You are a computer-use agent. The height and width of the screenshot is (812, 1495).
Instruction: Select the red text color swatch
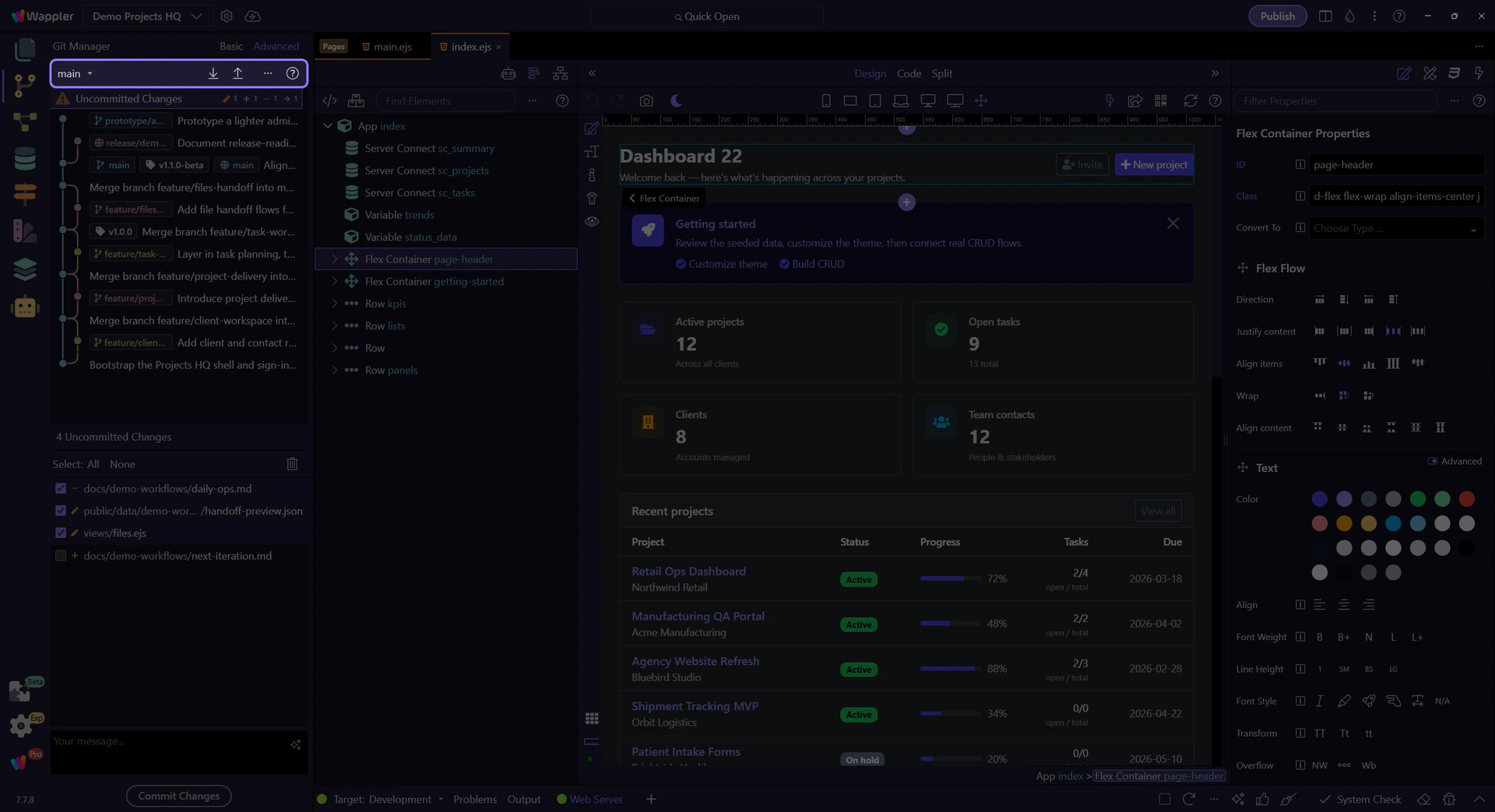click(x=1466, y=499)
